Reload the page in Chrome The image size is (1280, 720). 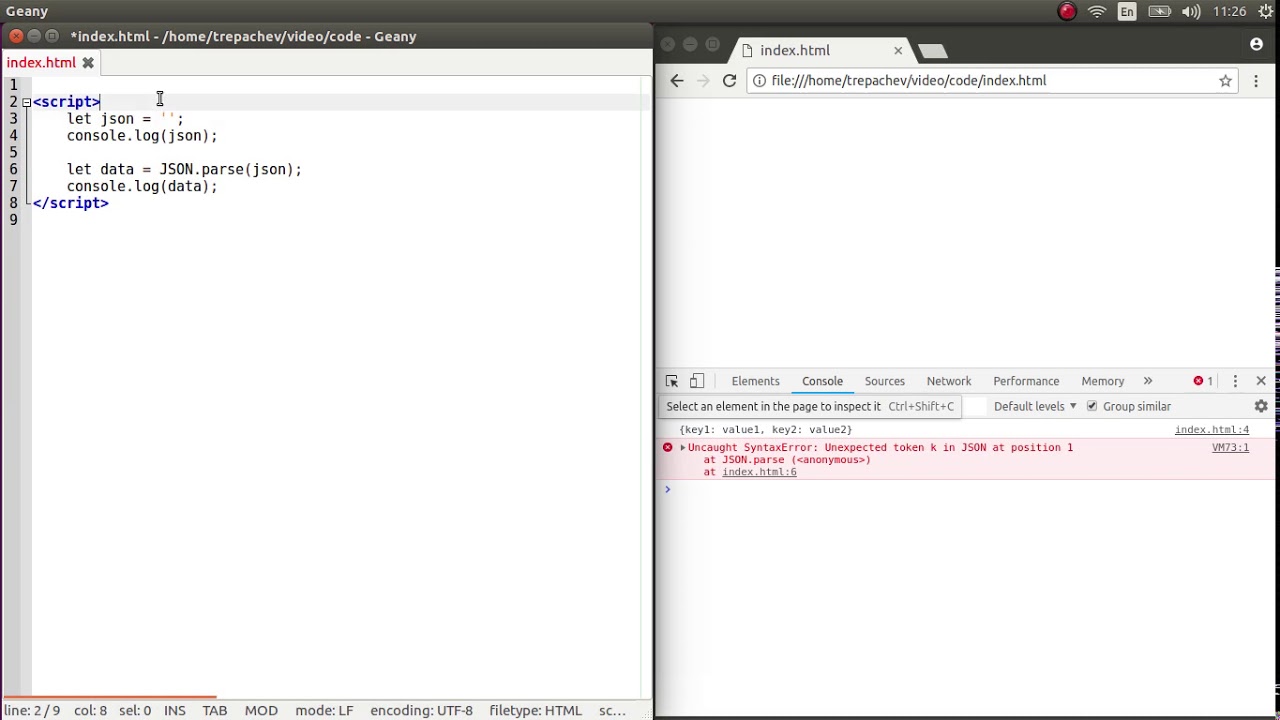(729, 81)
